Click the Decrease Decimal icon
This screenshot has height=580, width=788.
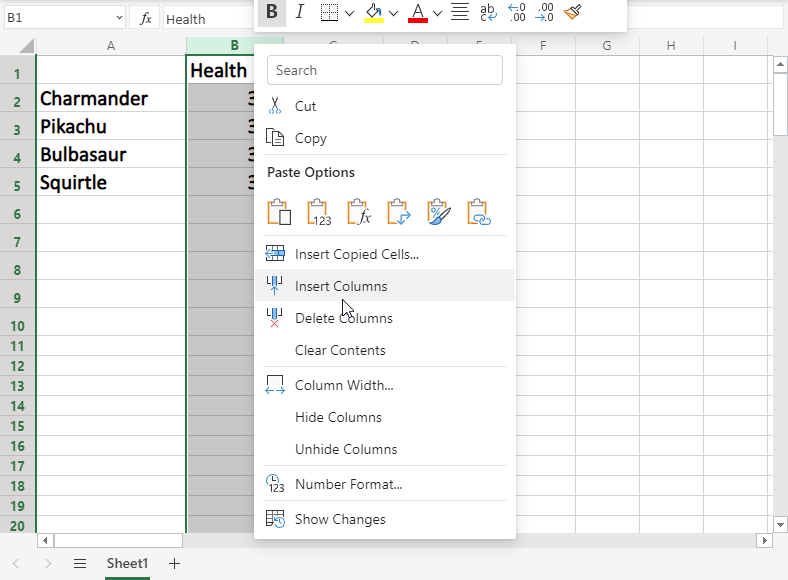(545, 12)
